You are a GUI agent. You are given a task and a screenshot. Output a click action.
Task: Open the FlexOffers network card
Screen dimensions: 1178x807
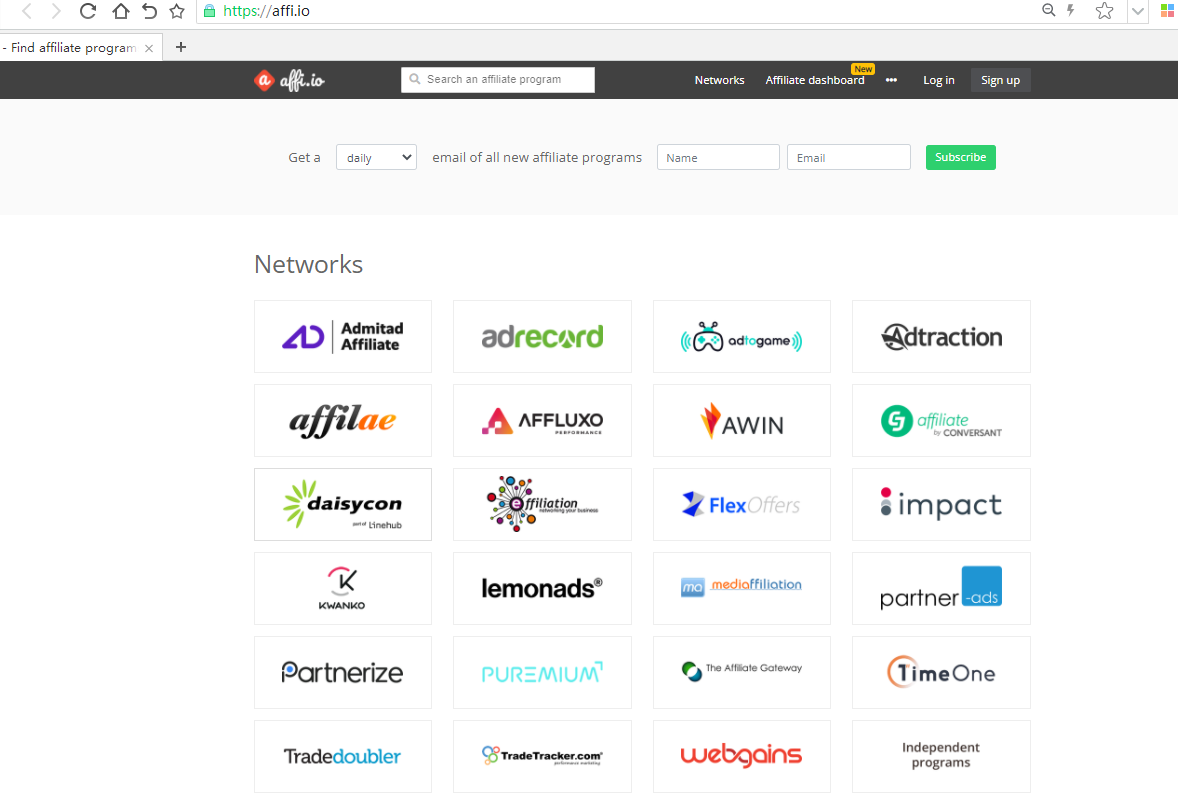742,504
